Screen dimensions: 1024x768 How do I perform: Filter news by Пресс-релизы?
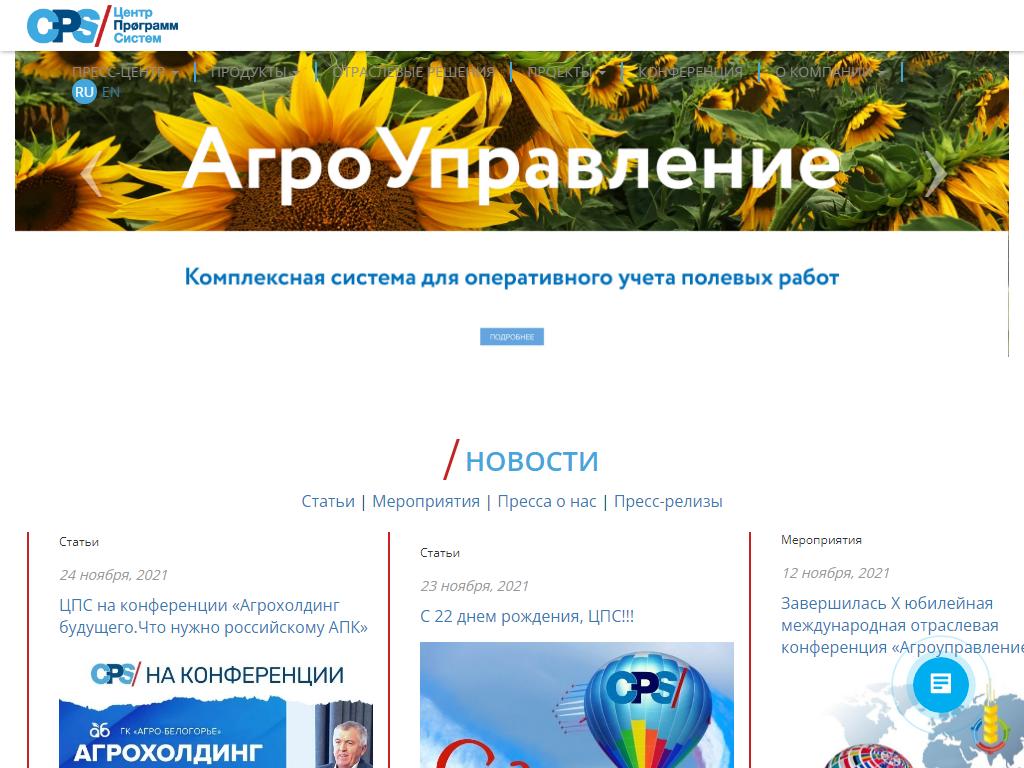668,501
